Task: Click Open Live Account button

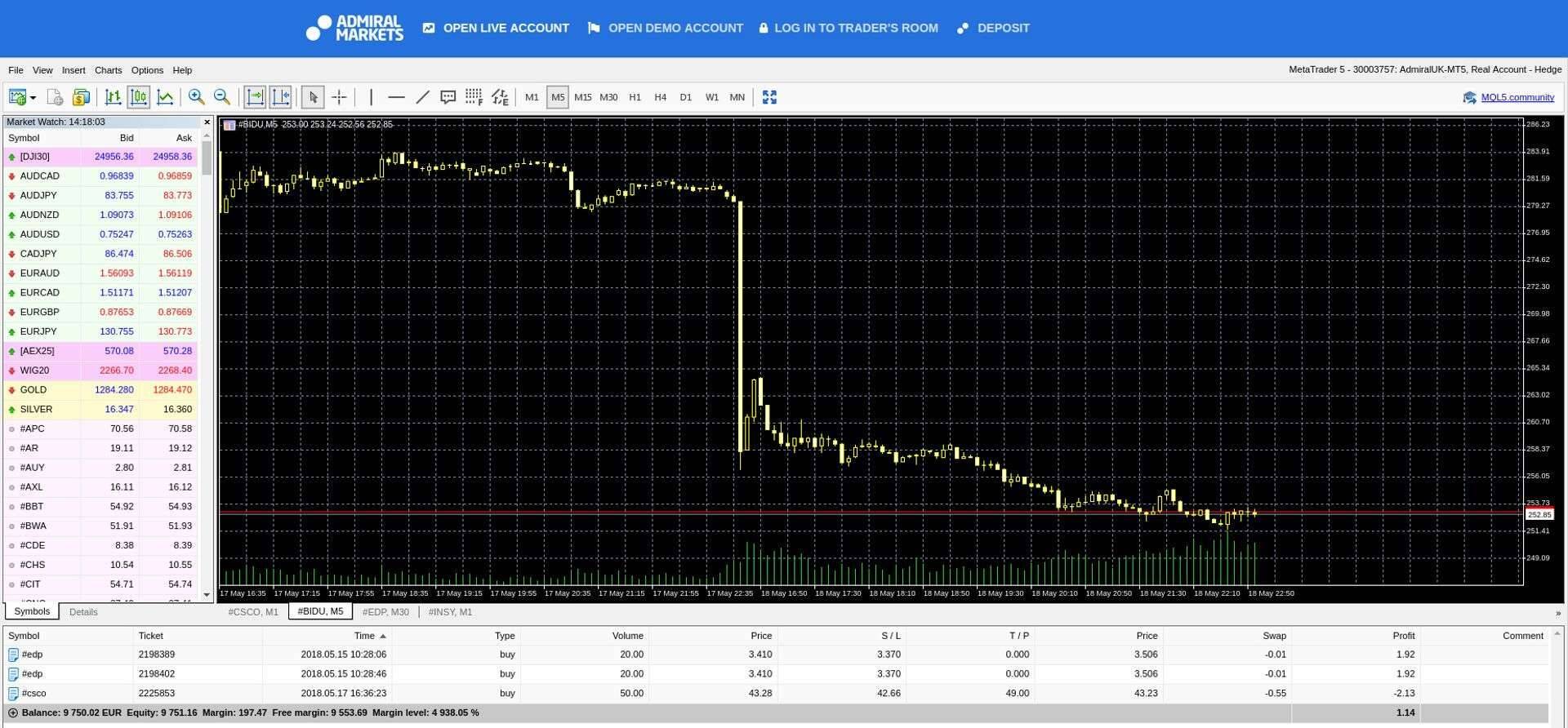Action: click(x=496, y=28)
